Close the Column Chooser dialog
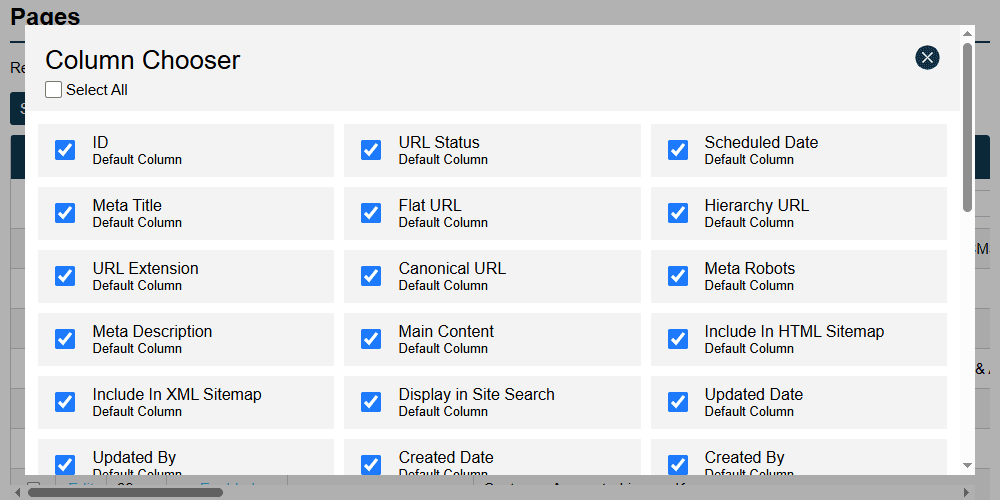Screen dimensions: 1000x500 927,58
